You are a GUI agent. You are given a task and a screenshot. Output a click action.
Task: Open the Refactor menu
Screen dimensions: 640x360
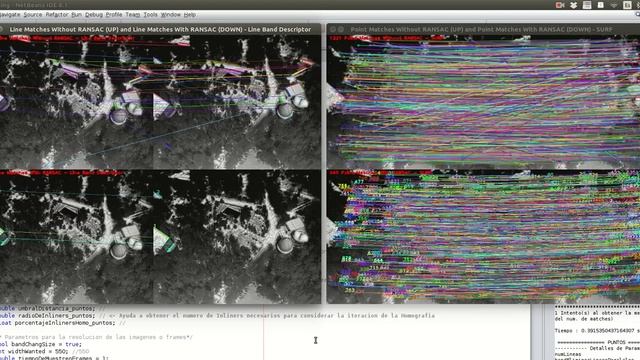coord(57,15)
